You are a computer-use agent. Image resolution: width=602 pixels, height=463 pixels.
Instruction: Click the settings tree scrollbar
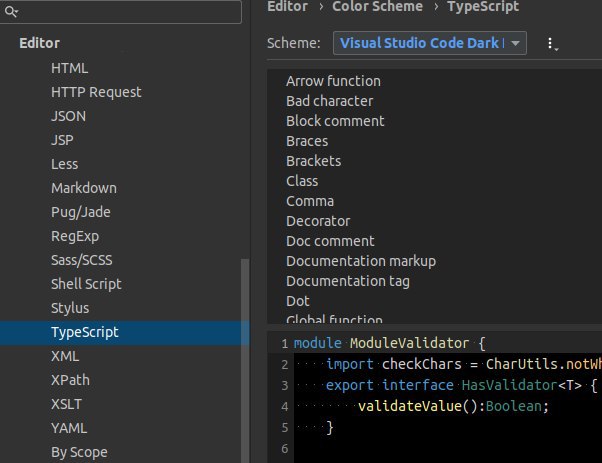245,360
